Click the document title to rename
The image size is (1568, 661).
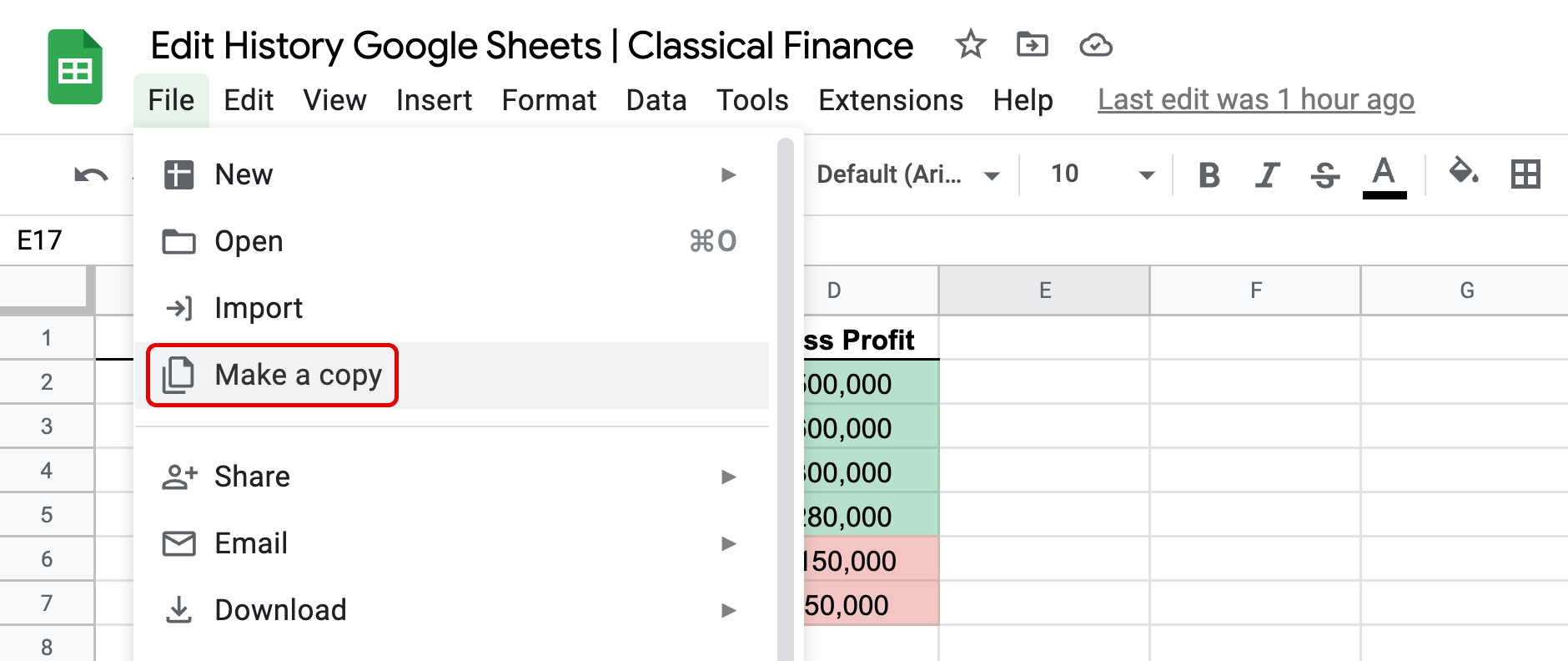[531, 46]
